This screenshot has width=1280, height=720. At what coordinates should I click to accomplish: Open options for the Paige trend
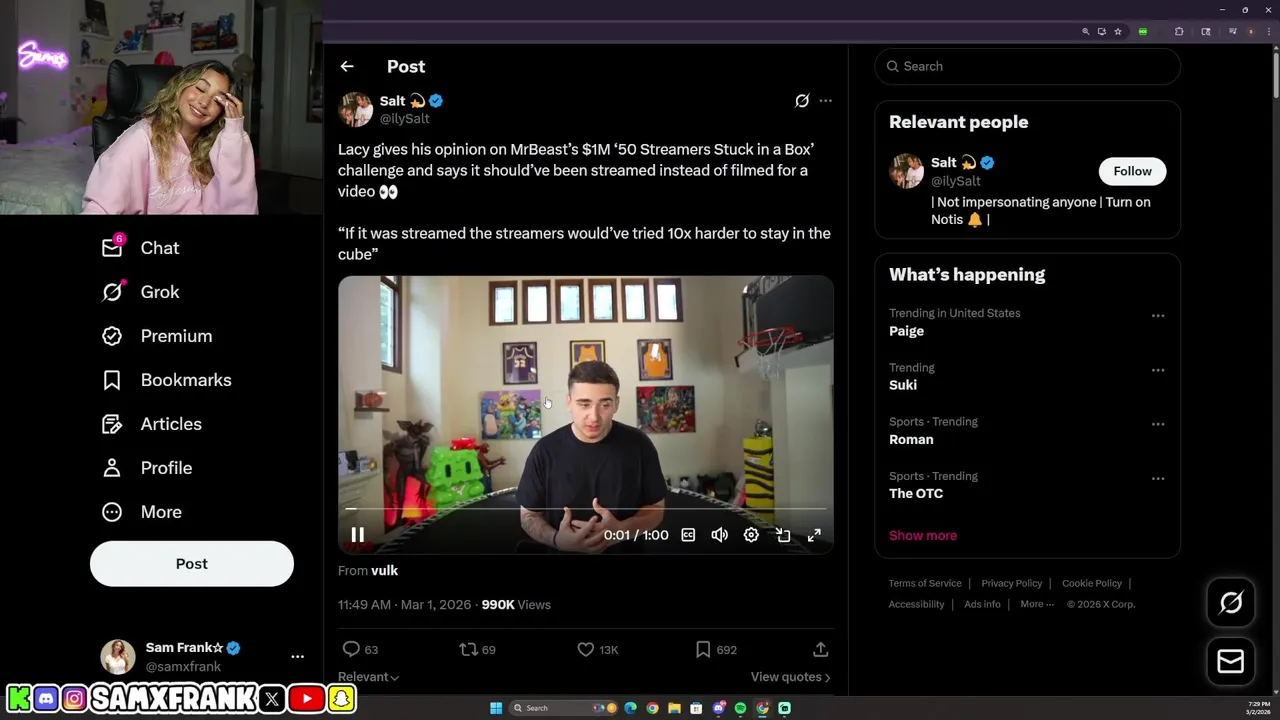[1158, 316]
